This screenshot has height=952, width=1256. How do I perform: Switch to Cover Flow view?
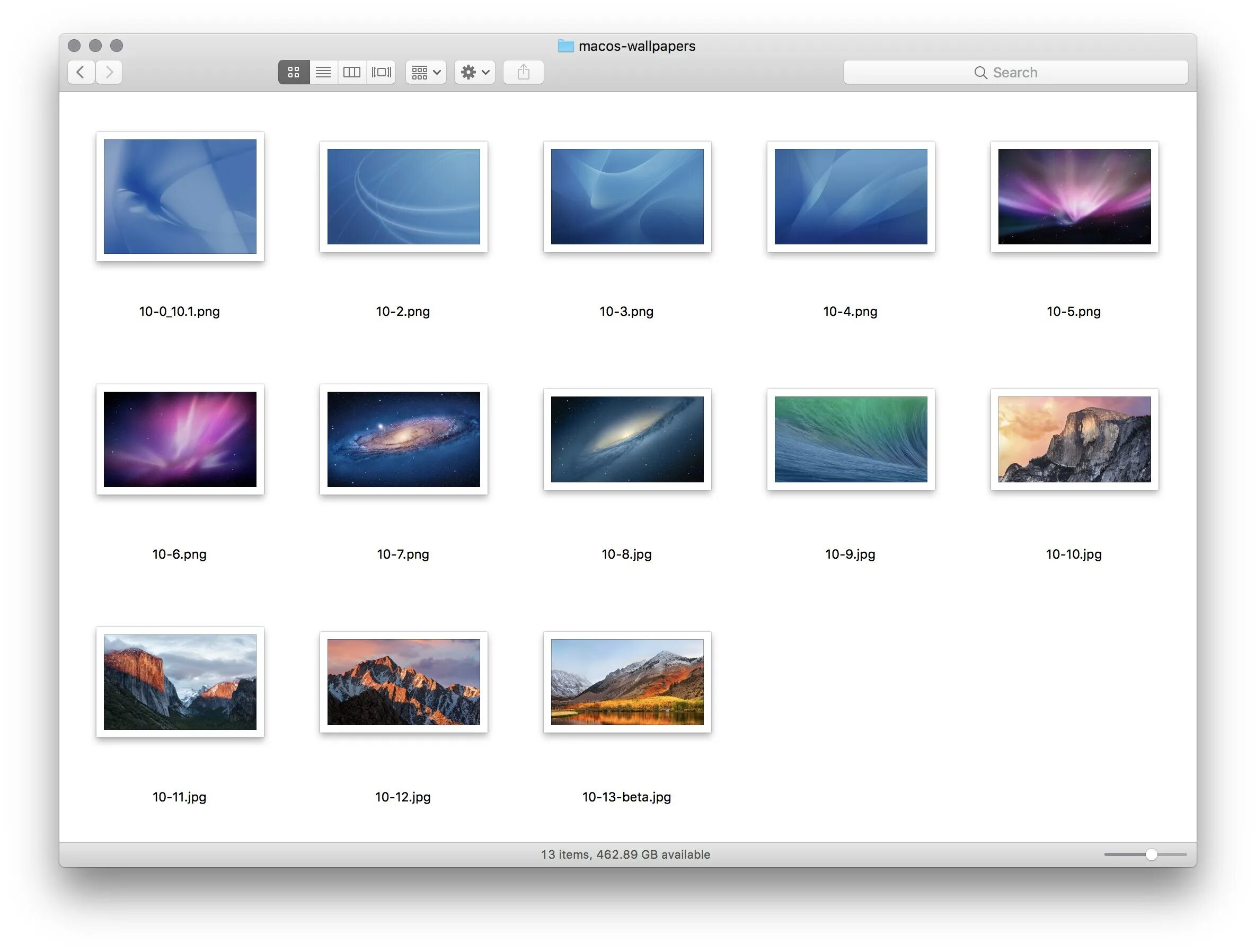click(x=382, y=72)
